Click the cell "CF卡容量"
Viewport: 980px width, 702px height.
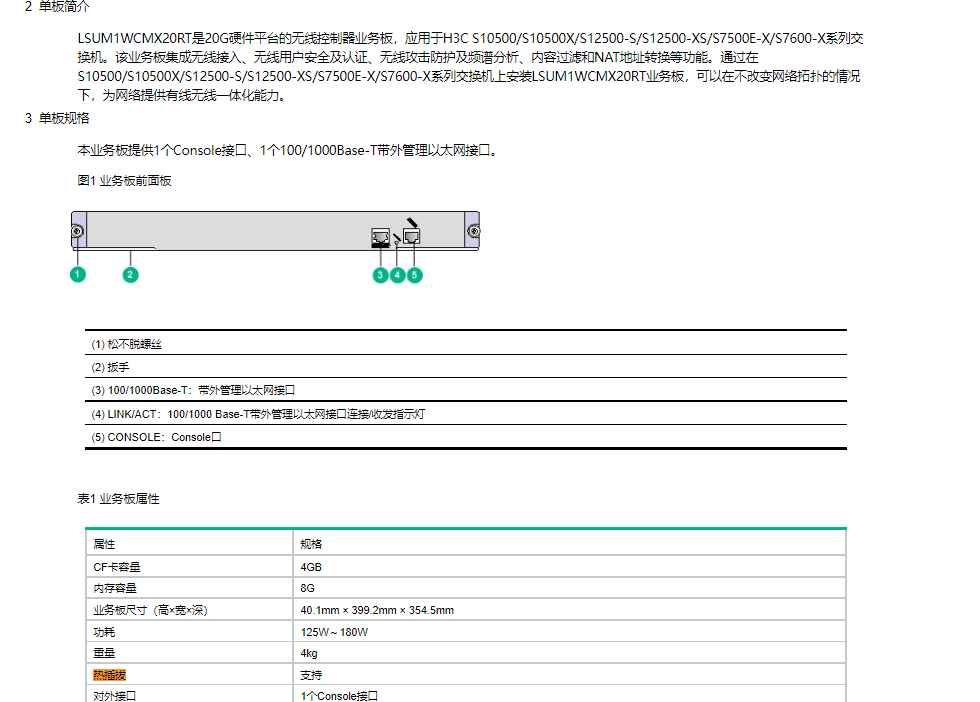(189, 567)
